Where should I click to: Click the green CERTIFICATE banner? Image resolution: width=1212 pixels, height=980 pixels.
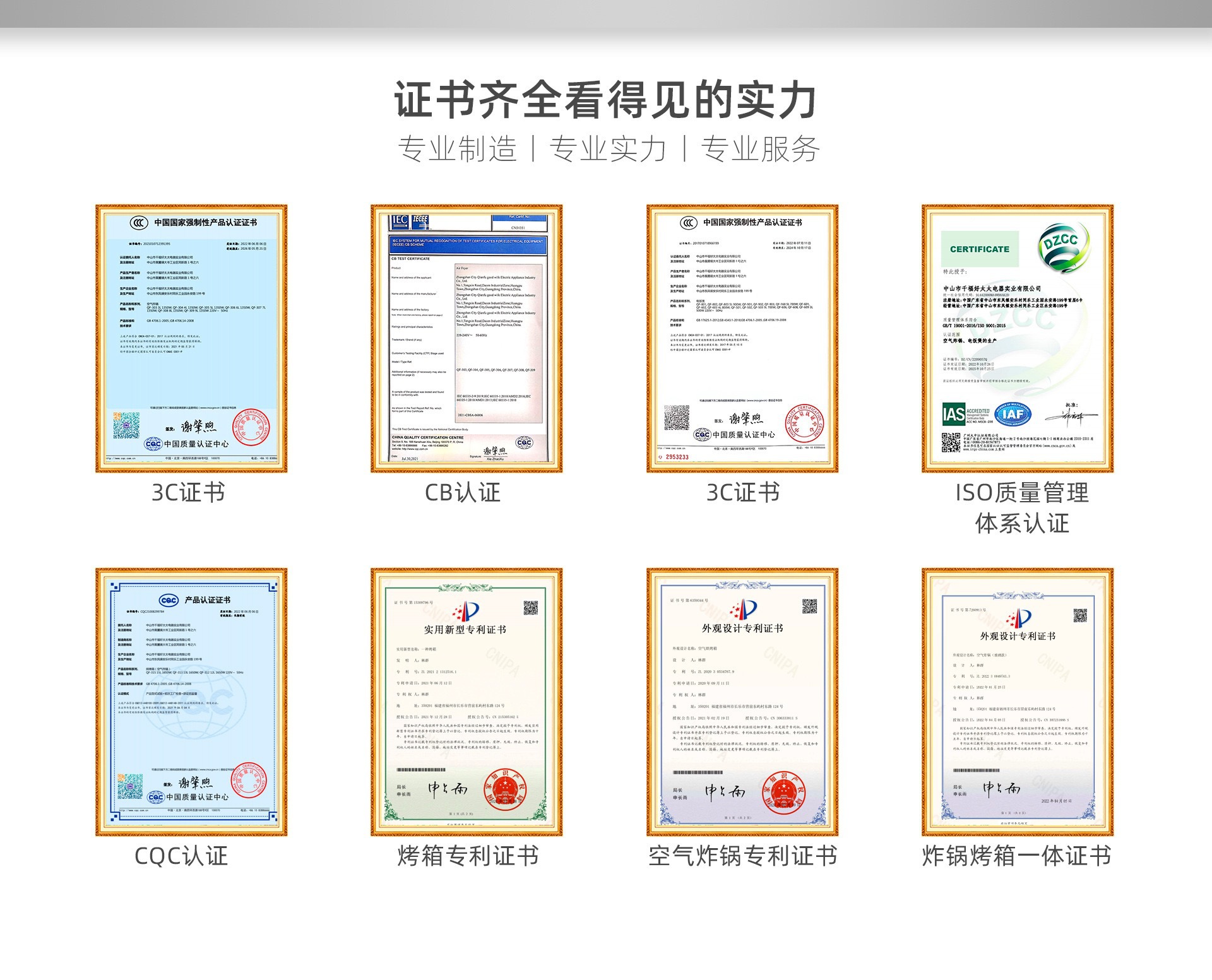tap(979, 249)
